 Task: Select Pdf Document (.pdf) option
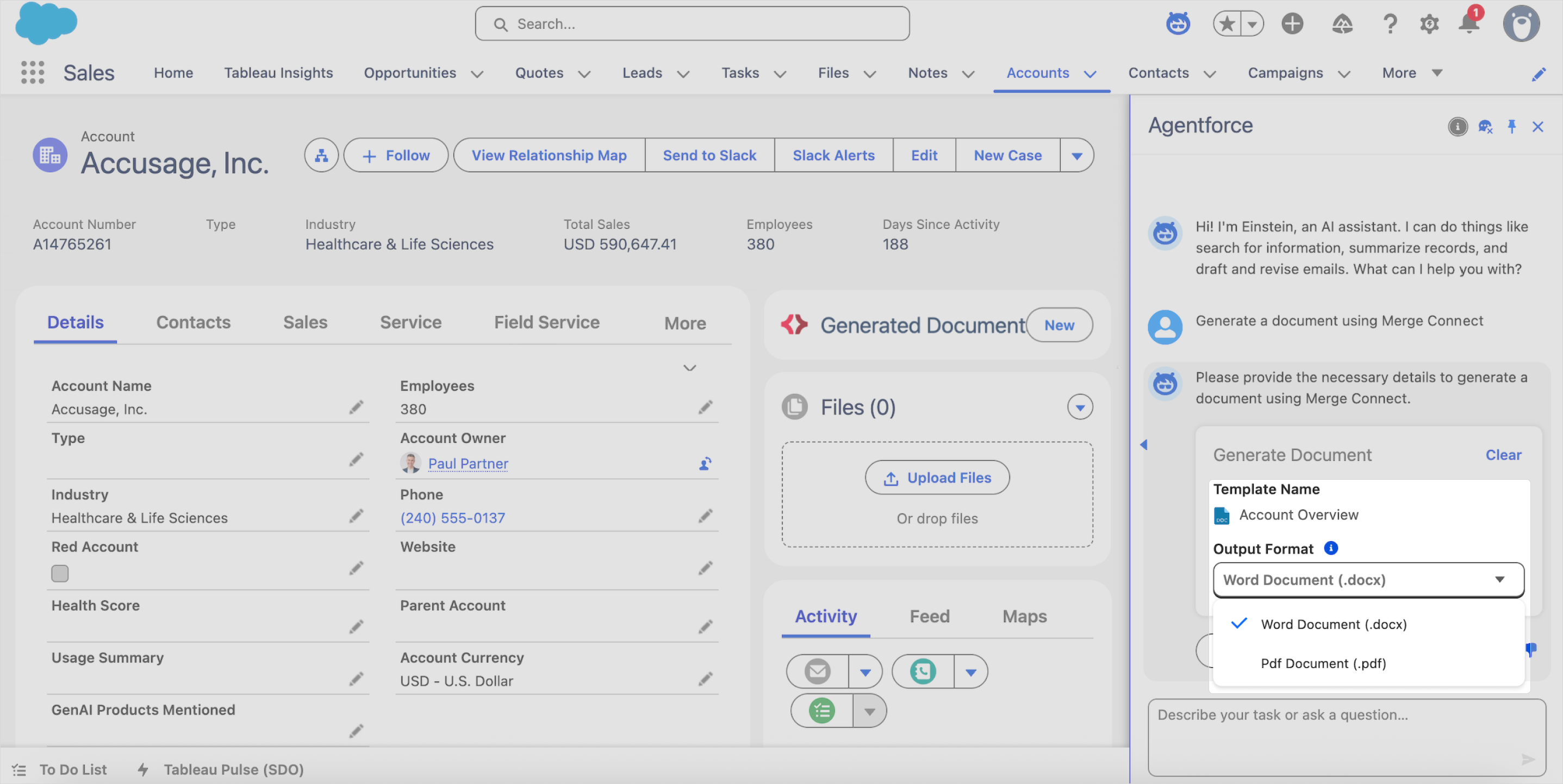(1368, 663)
